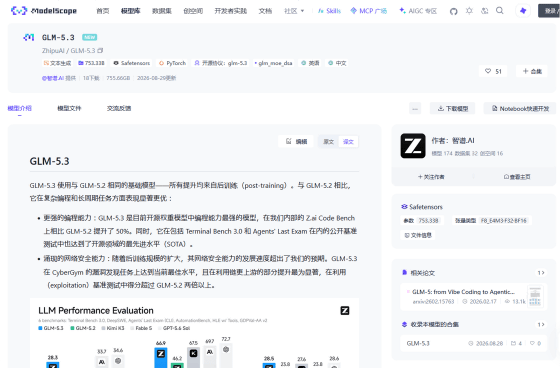Viewport: 560px width, 368px height.
Task: Click the blue GLM-5.3 chart legend swatch
Action: 40,328
